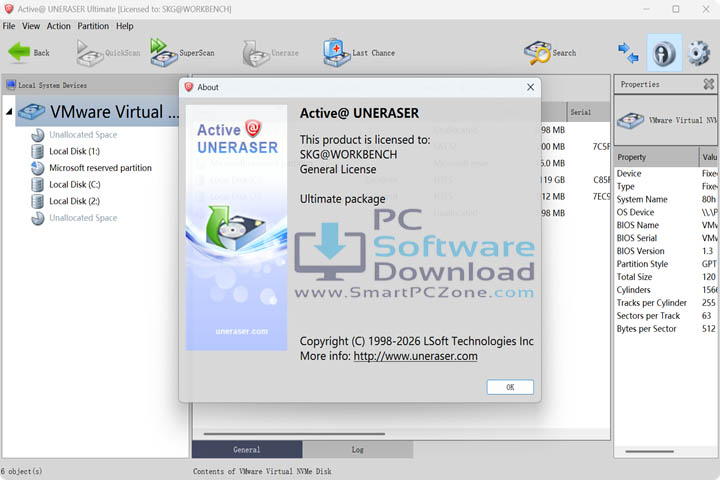Collapse the VMware Virtual disk tree node

[x=9, y=112]
